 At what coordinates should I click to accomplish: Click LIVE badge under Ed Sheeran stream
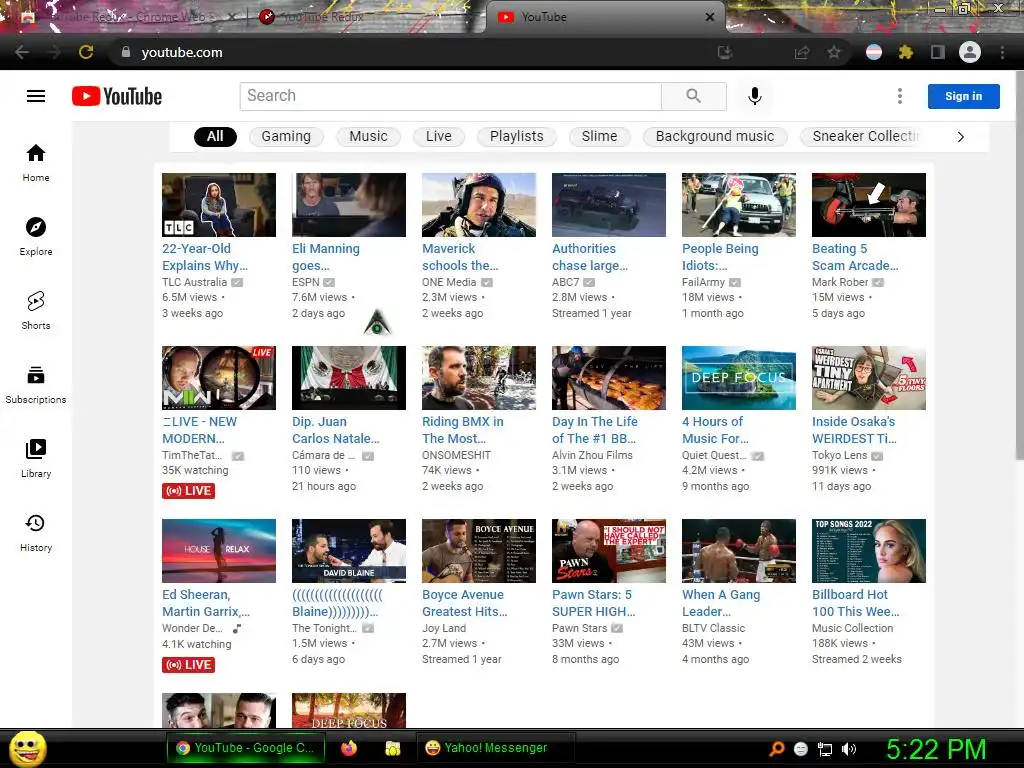(189, 665)
